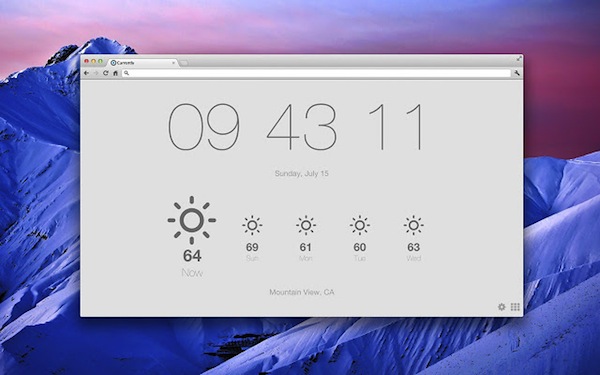
Task: Click the Tue day label
Action: point(360,258)
